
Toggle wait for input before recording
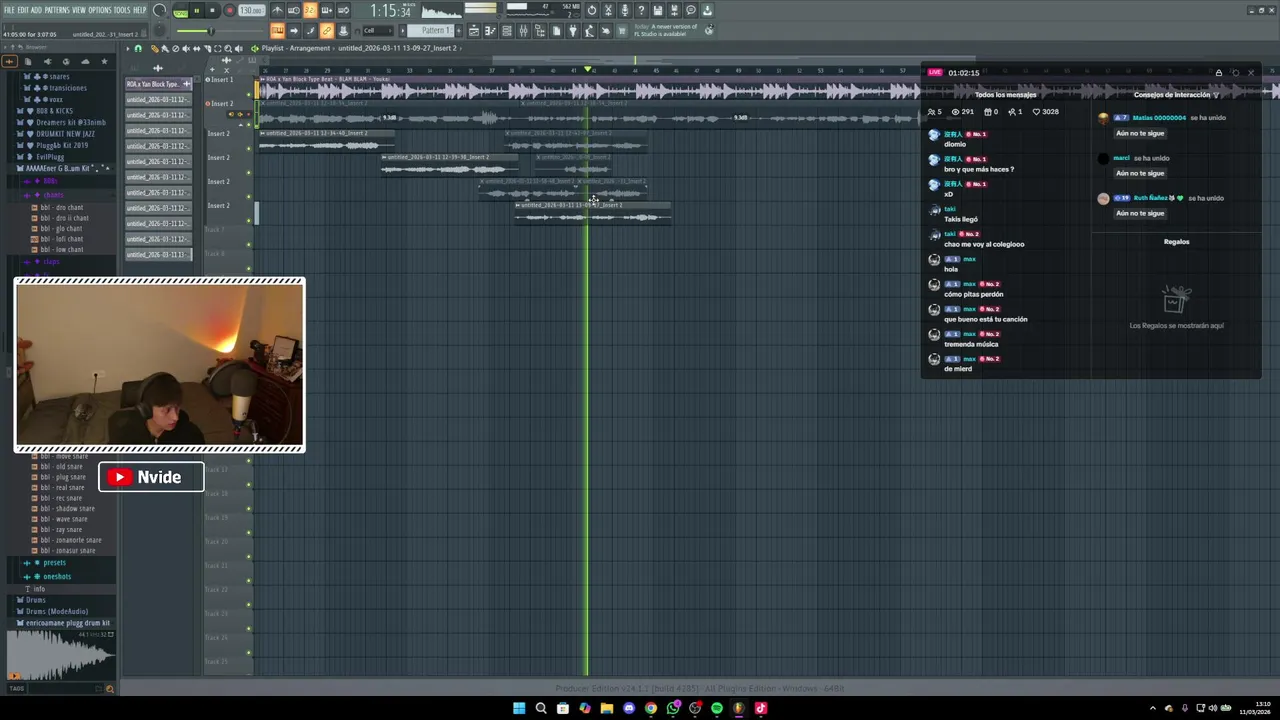click(x=294, y=10)
